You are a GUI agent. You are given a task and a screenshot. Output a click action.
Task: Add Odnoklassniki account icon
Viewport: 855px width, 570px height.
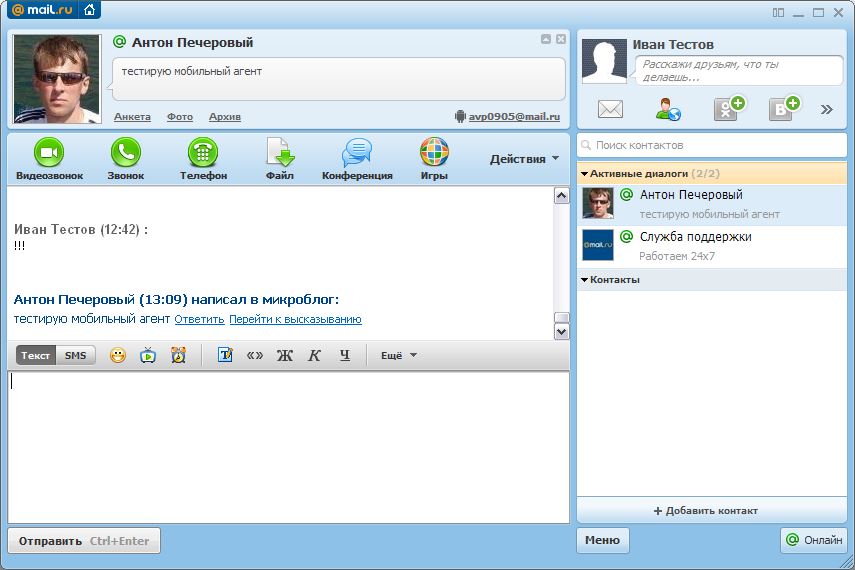[x=729, y=109]
